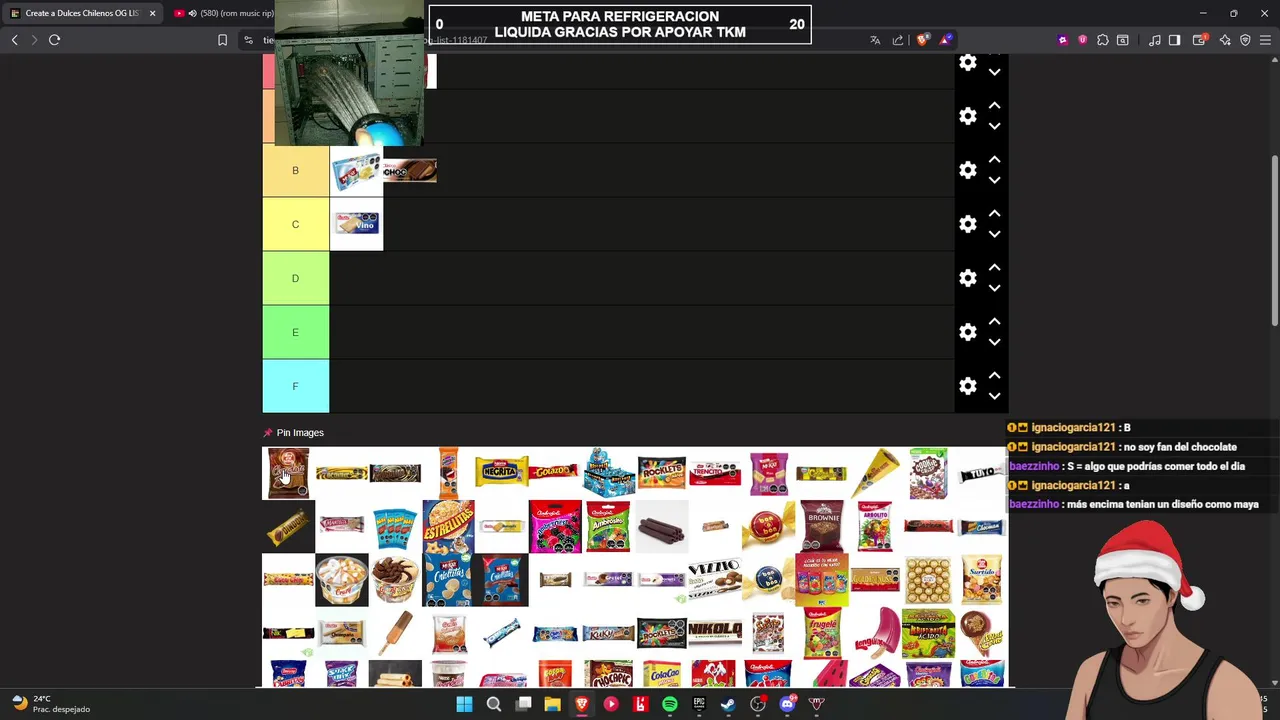Switch to Create a Dulces Chilenos tab
Screen dimensions: 1280x720
point(82,13)
